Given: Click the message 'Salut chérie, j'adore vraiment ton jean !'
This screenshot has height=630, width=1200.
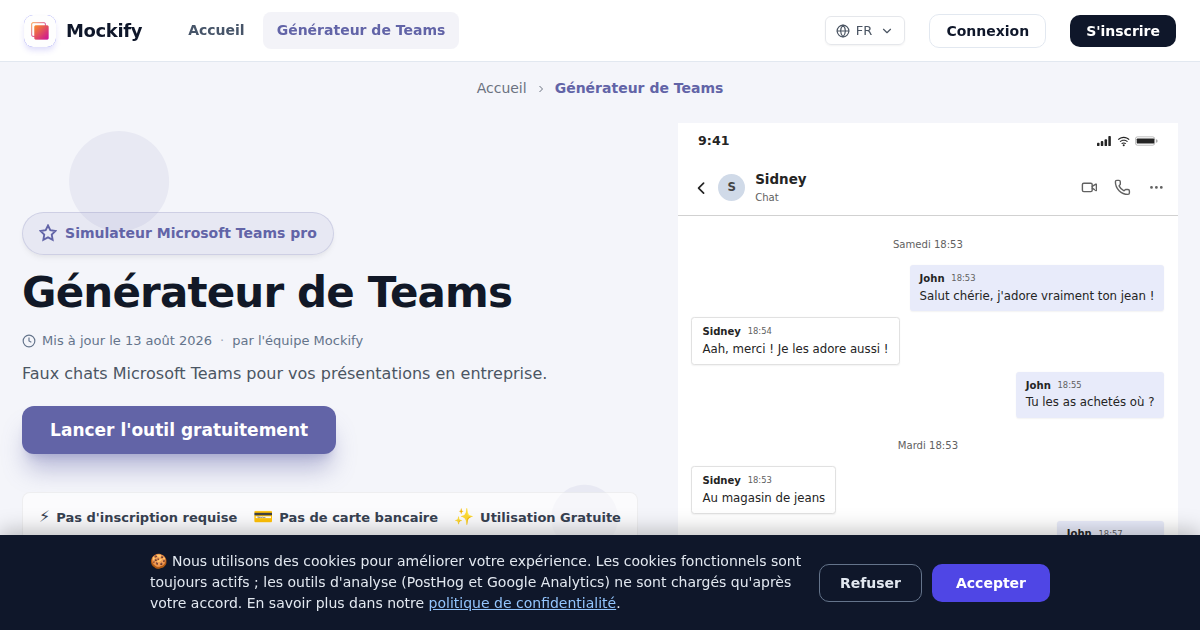Looking at the screenshot, I should tap(1037, 288).
